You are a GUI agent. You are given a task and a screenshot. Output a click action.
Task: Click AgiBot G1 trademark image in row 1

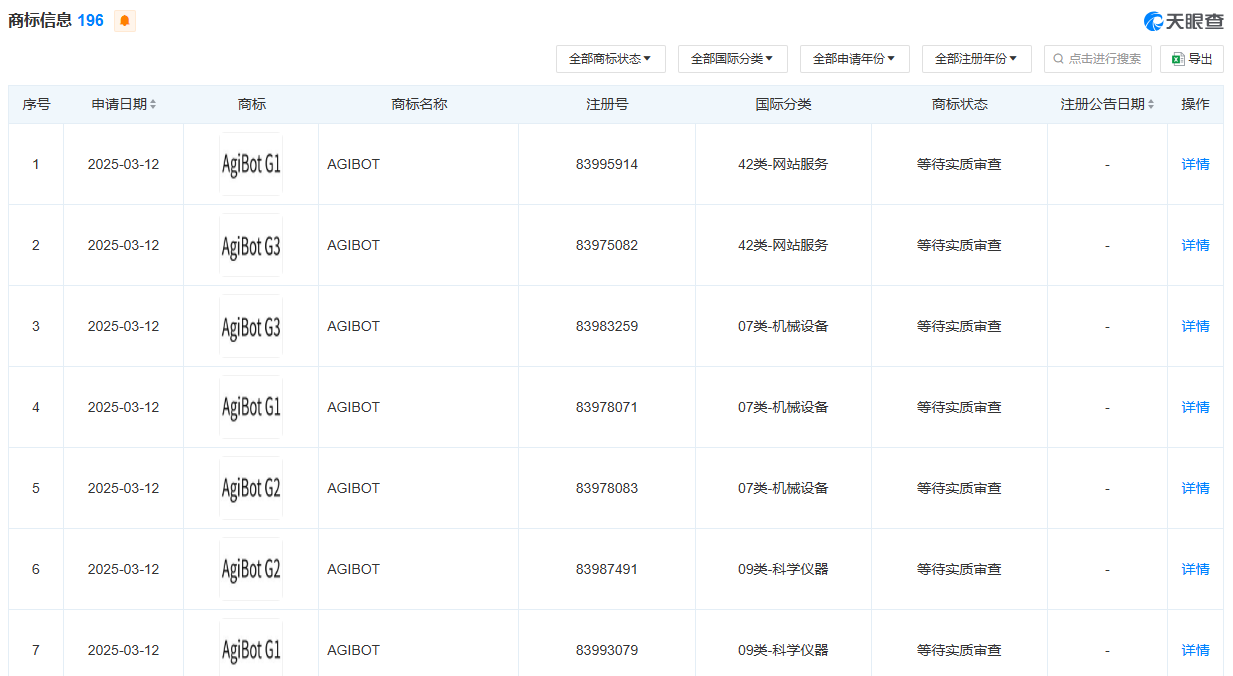(x=251, y=164)
